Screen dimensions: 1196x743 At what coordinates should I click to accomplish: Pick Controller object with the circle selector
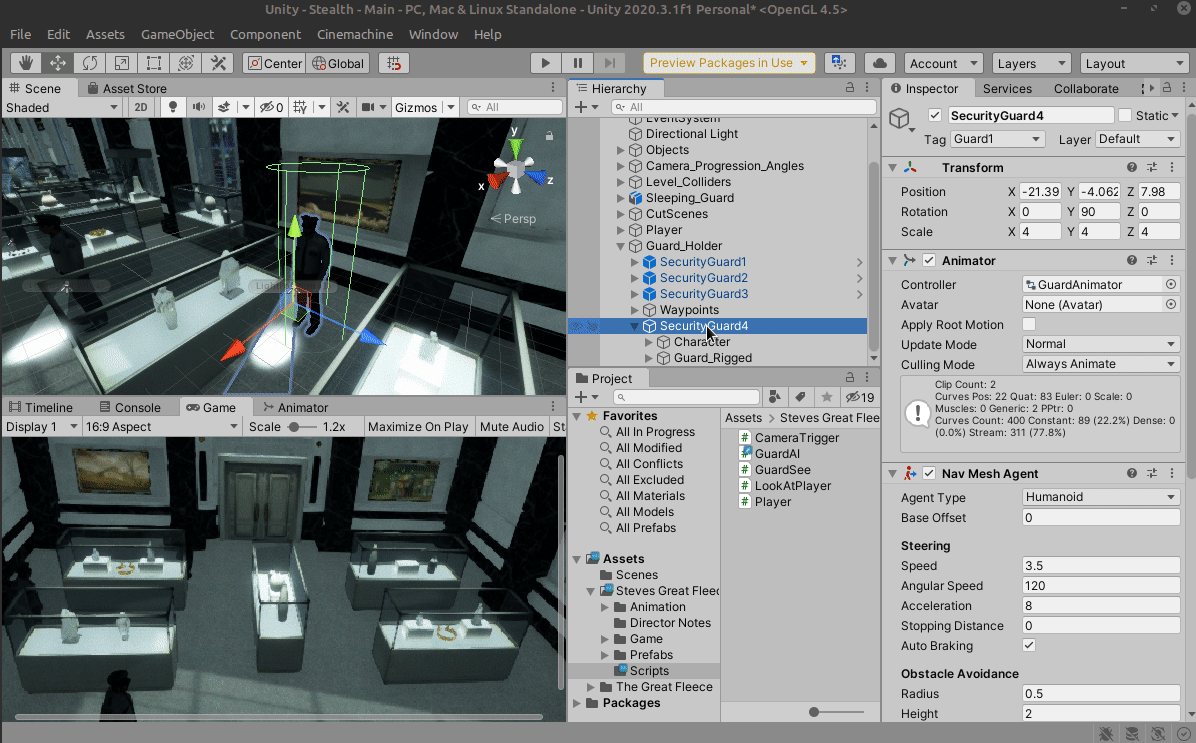click(1171, 285)
